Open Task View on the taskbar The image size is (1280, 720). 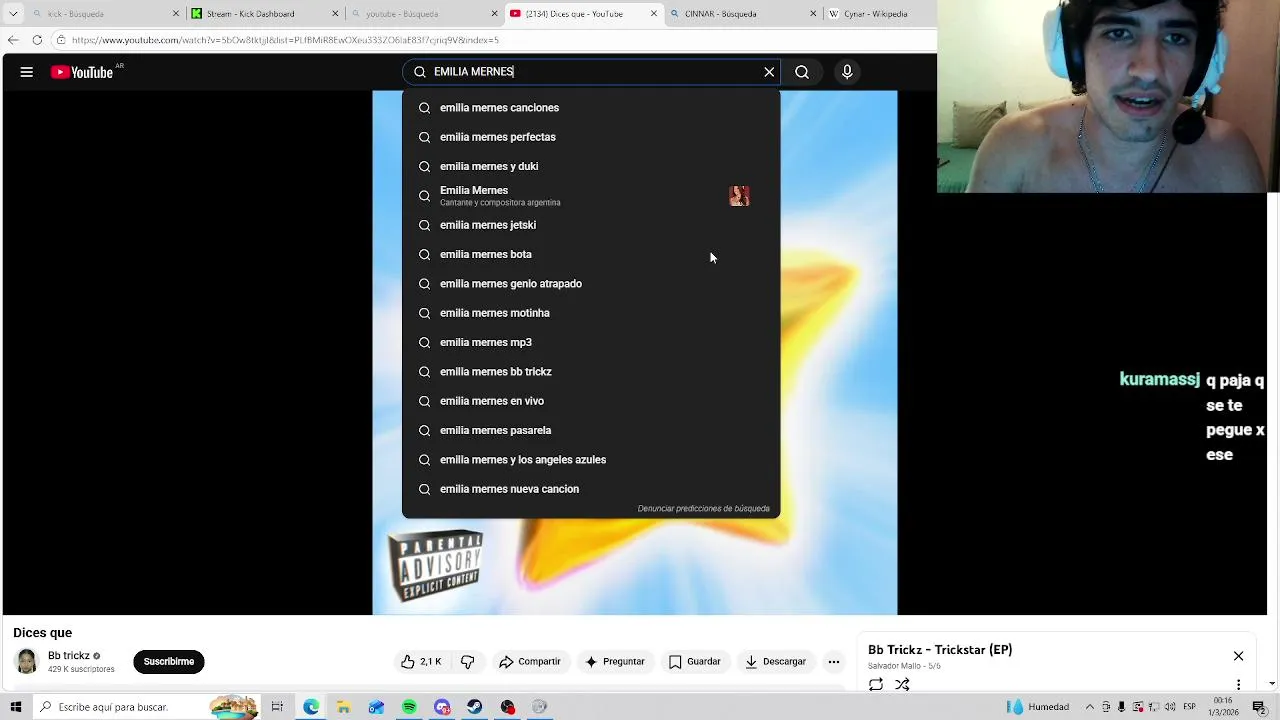pos(277,707)
